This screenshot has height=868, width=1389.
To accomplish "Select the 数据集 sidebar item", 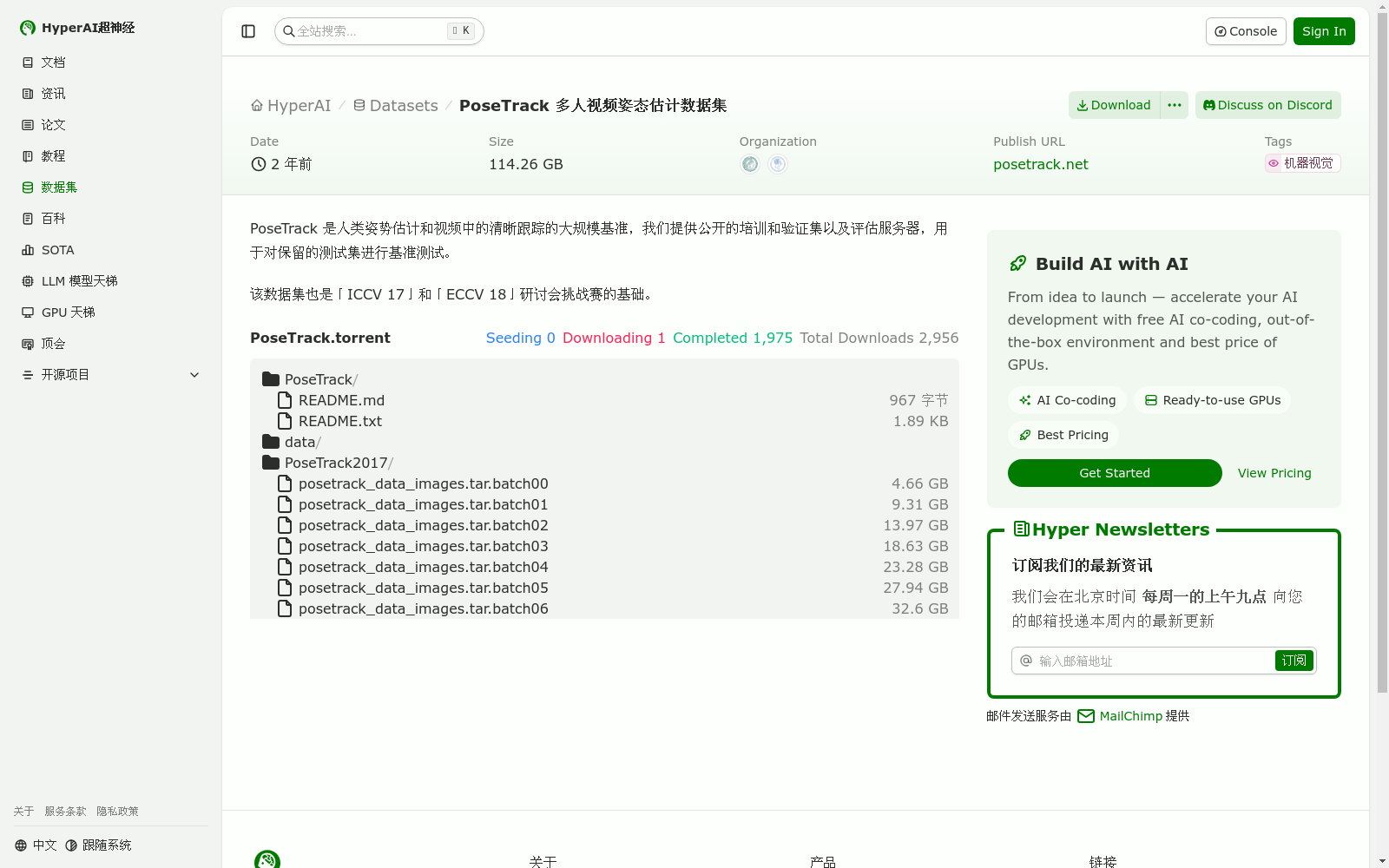I will click(x=111, y=187).
